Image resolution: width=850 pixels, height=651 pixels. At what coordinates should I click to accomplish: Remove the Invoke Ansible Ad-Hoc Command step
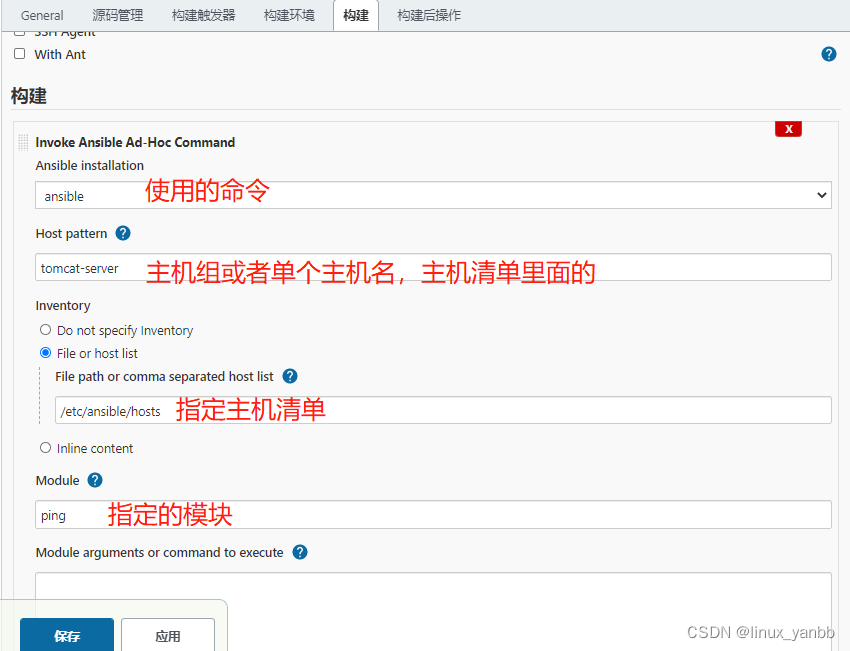788,128
